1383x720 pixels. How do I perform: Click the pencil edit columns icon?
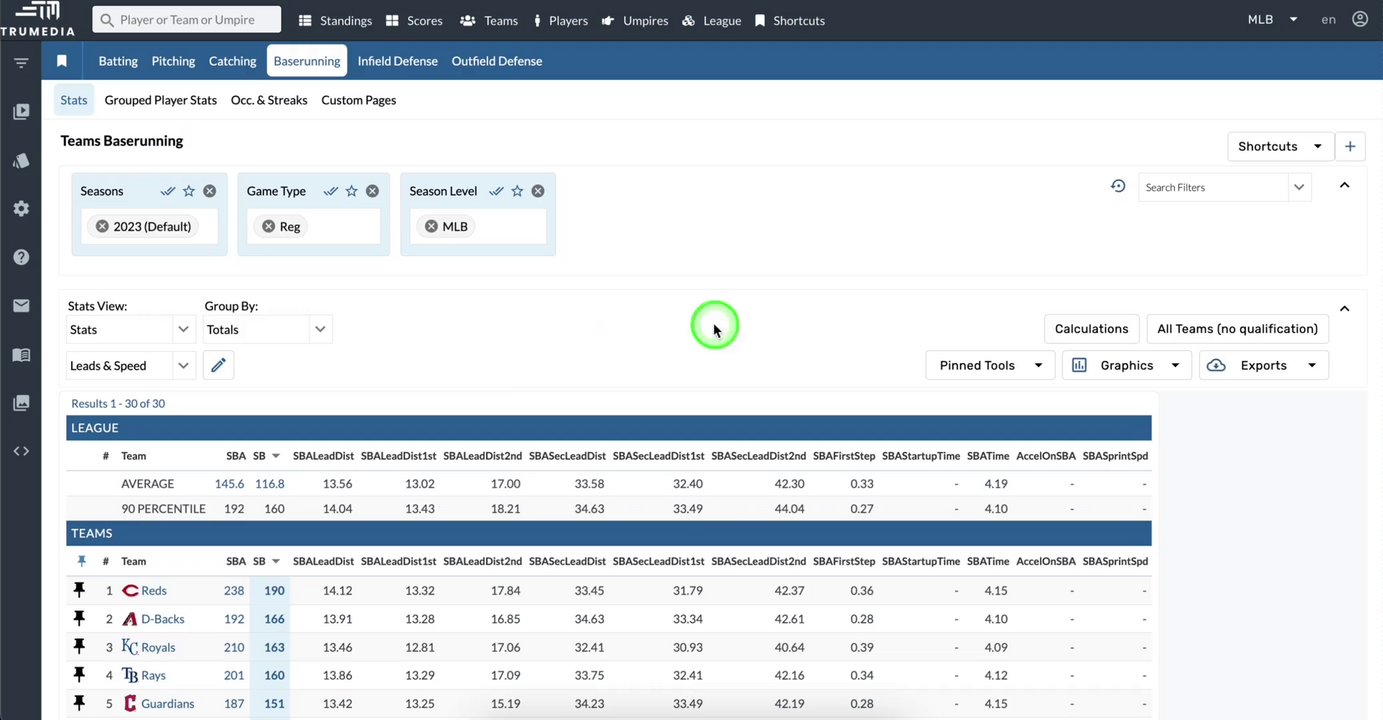click(x=218, y=366)
